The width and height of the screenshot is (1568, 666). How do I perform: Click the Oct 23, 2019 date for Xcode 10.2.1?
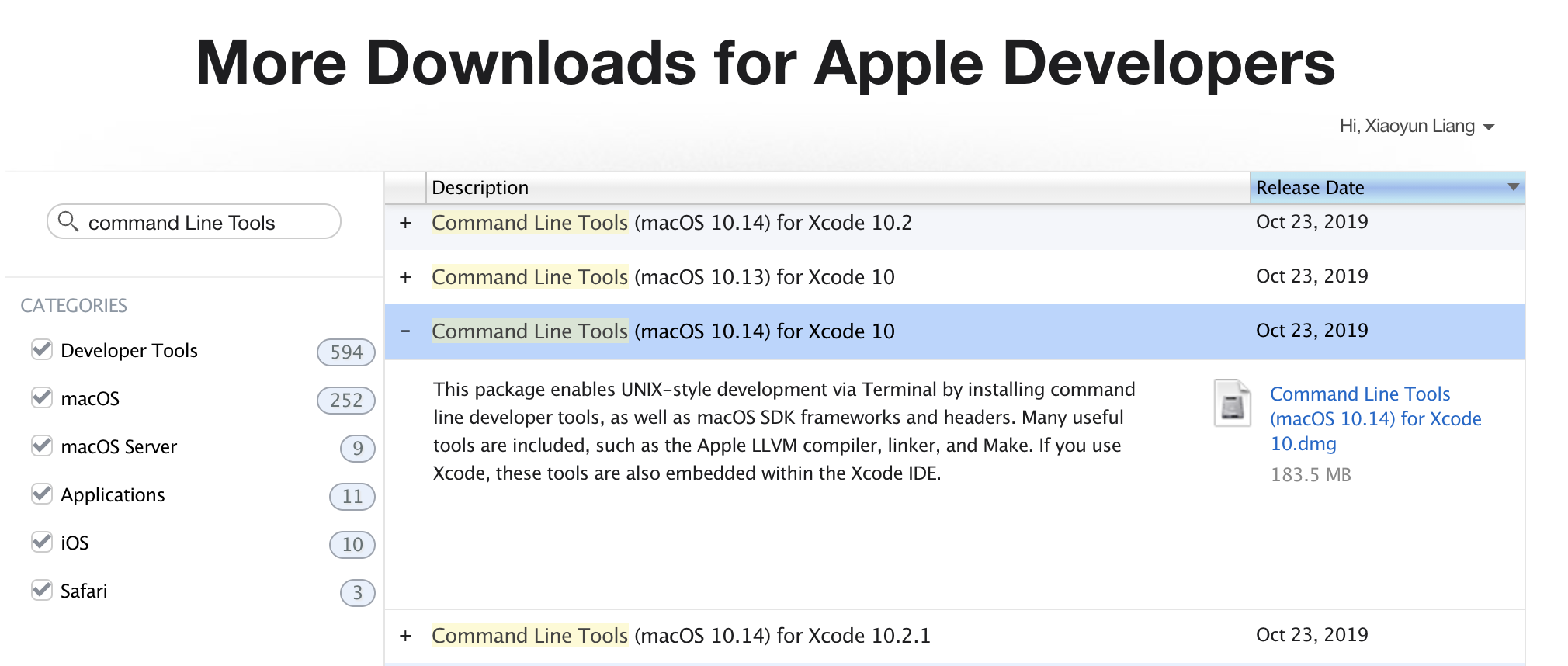tap(1312, 634)
